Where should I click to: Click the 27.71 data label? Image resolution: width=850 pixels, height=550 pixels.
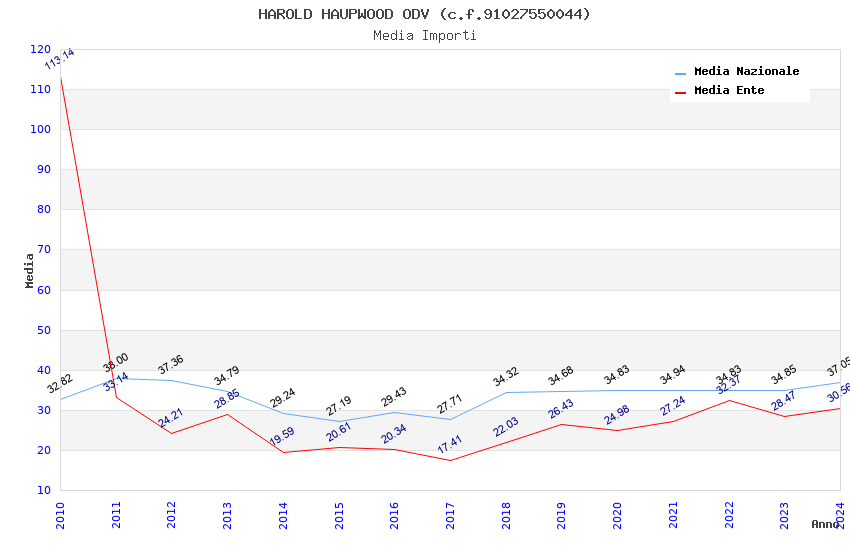pos(449,404)
